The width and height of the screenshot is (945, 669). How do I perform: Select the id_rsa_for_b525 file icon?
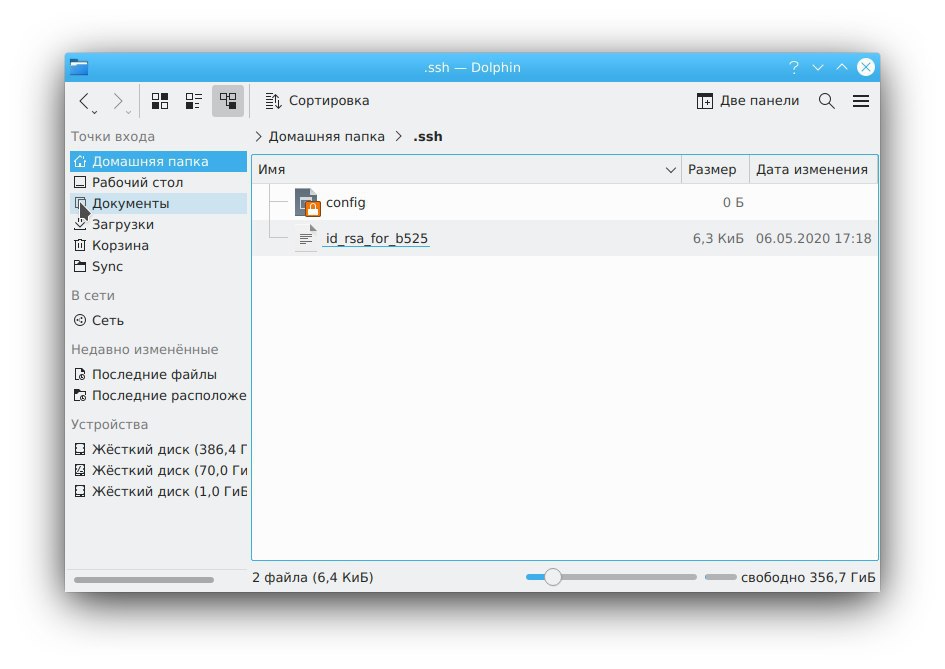[307, 238]
